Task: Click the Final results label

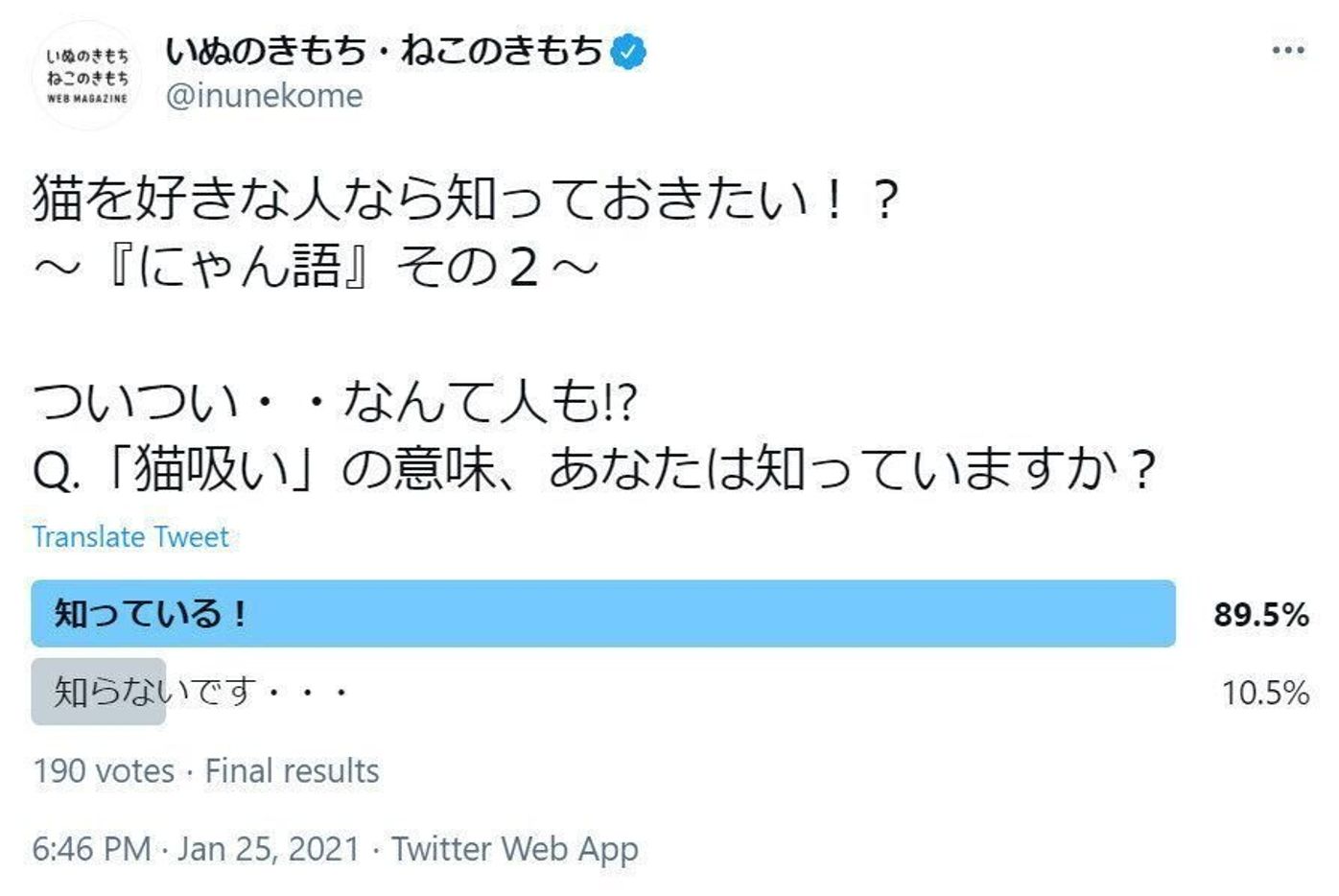Action: click(293, 771)
